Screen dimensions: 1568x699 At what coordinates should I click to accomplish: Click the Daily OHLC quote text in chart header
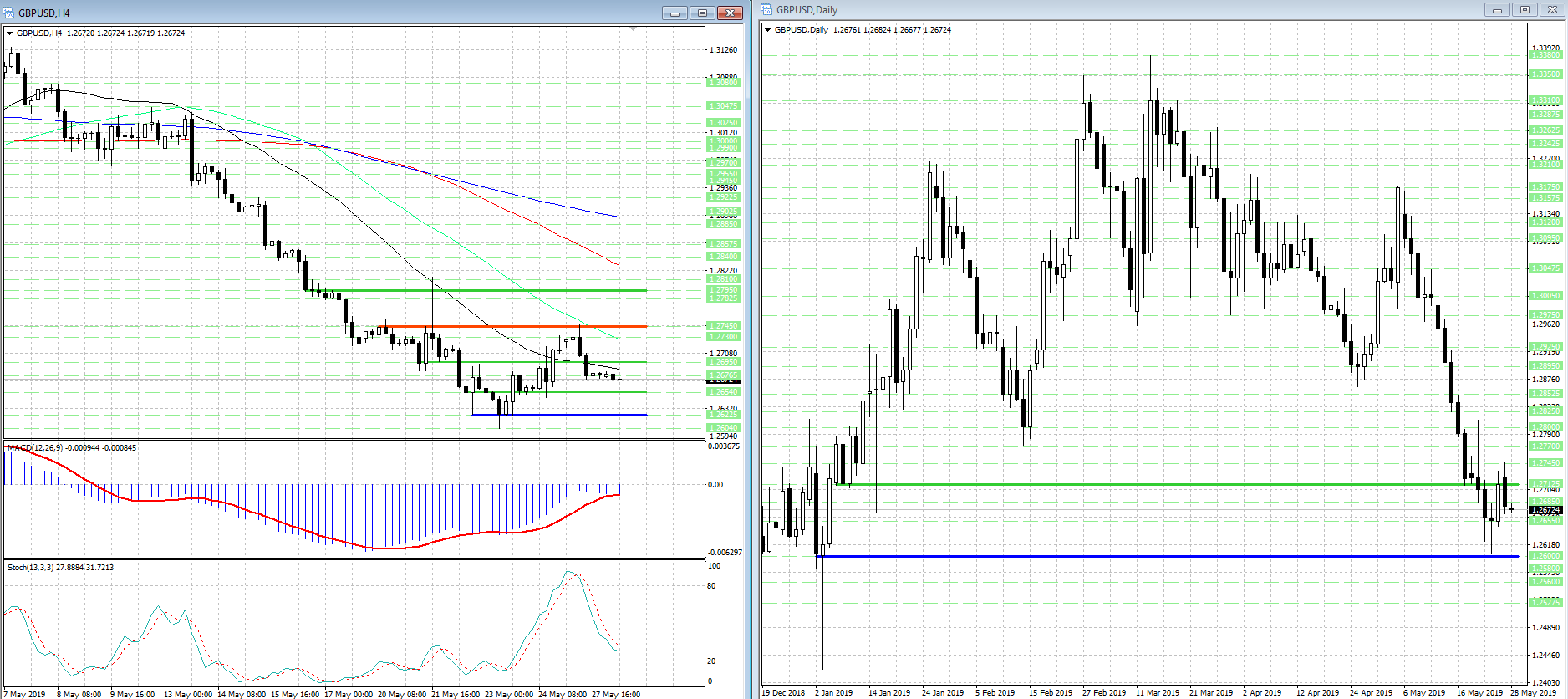click(x=892, y=30)
